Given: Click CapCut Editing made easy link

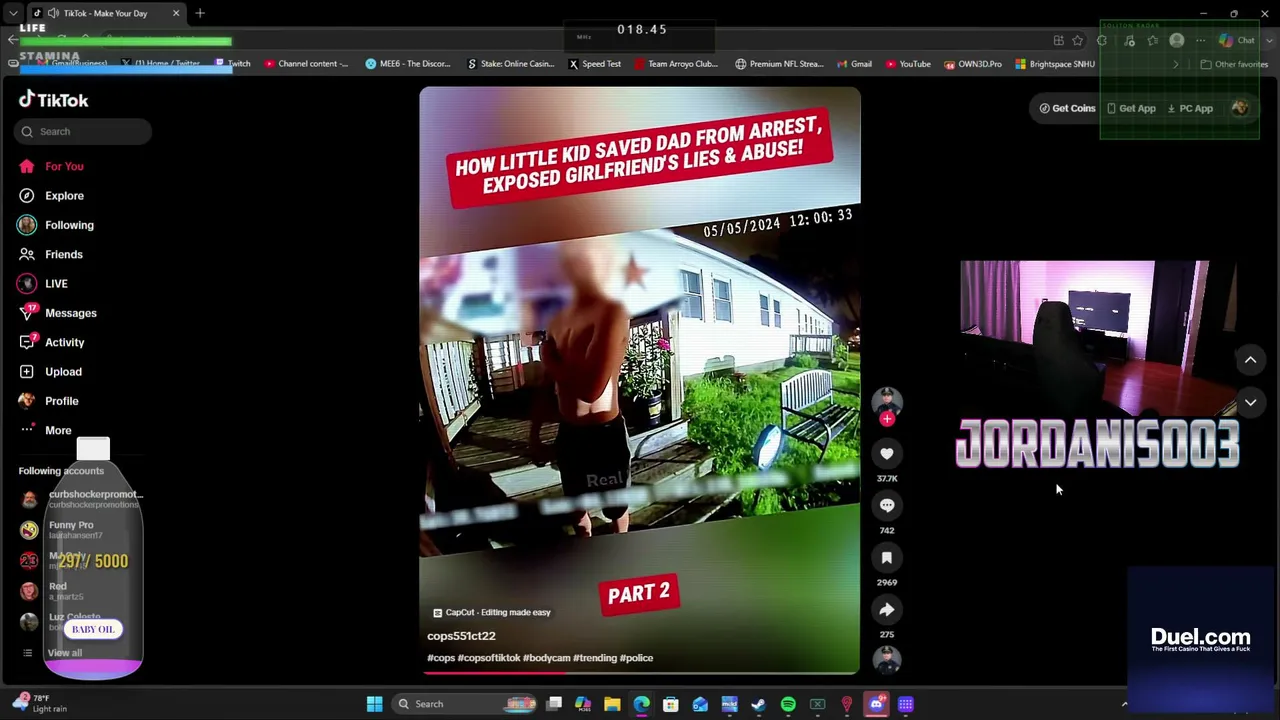Looking at the screenshot, I should (x=491, y=612).
